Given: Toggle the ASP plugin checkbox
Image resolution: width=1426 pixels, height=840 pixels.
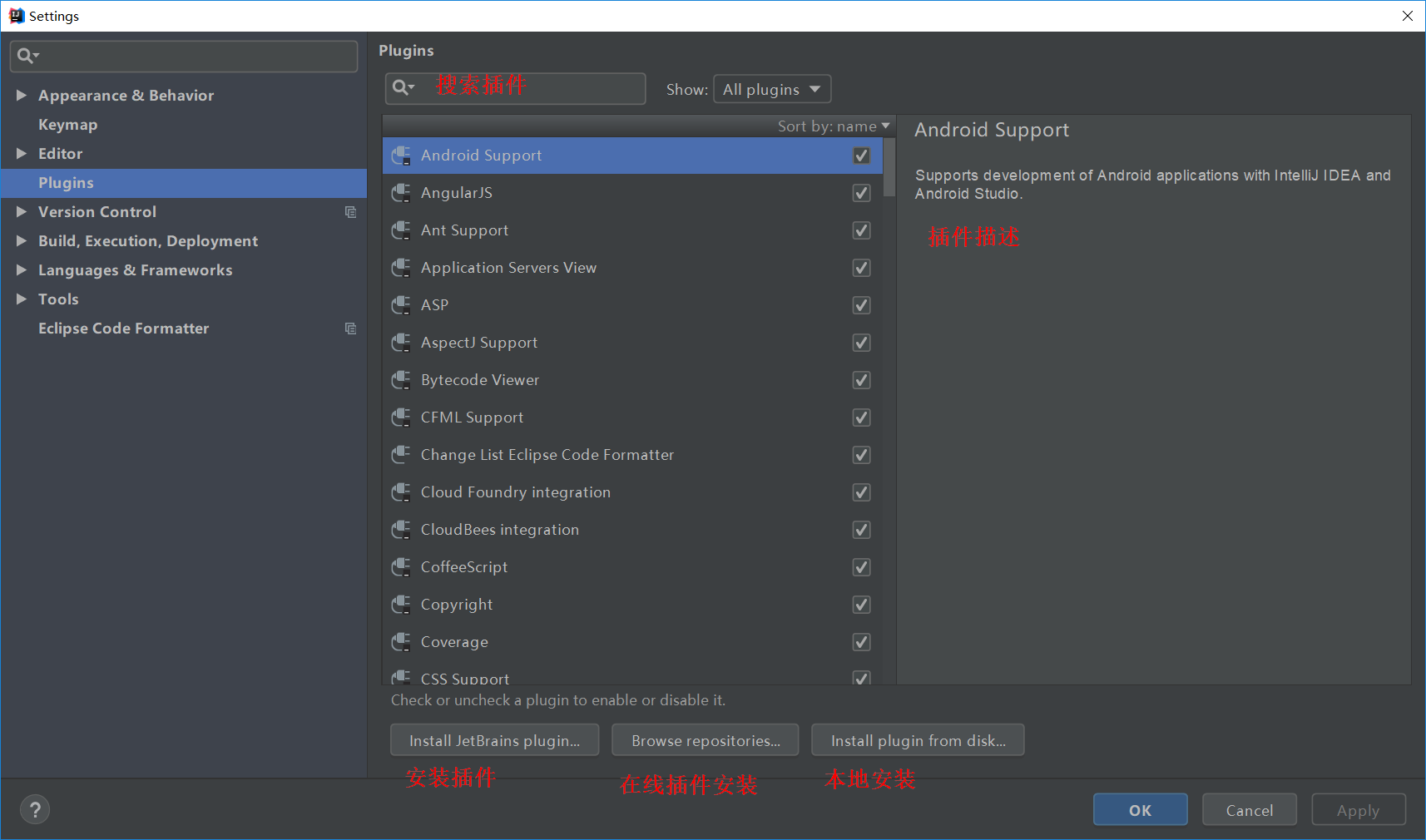Looking at the screenshot, I should pos(862,305).
